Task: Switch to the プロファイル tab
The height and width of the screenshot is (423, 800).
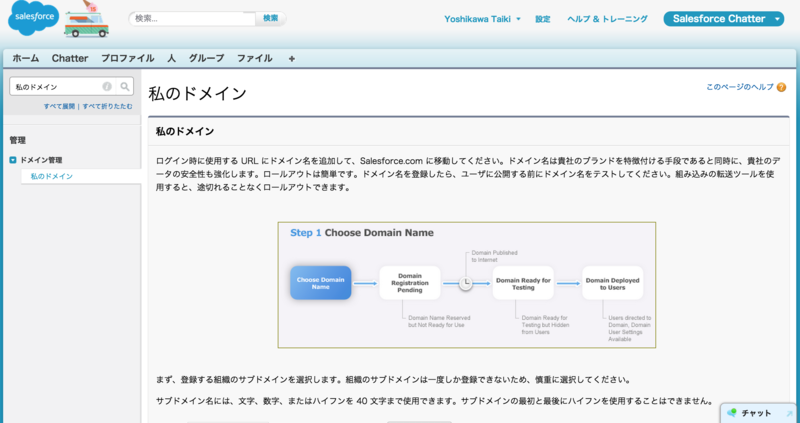Action: click(x=128, y=58)
